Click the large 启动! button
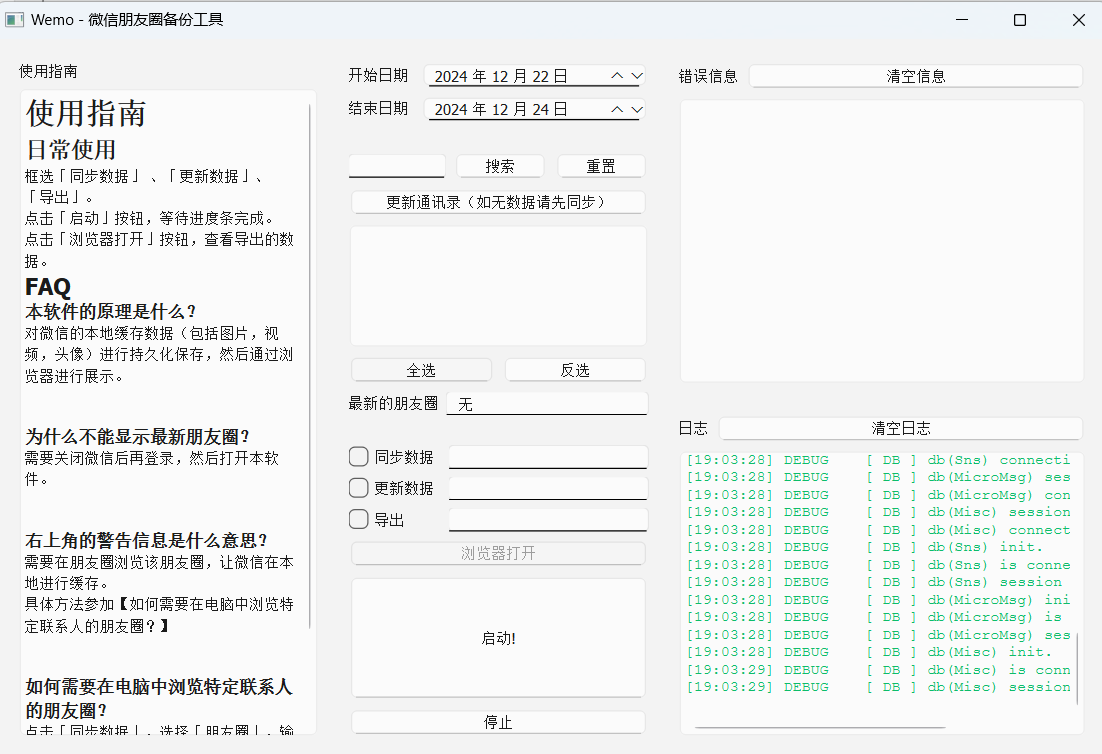The height and width of the screenshot is (754, 1102). coord(498,638)
